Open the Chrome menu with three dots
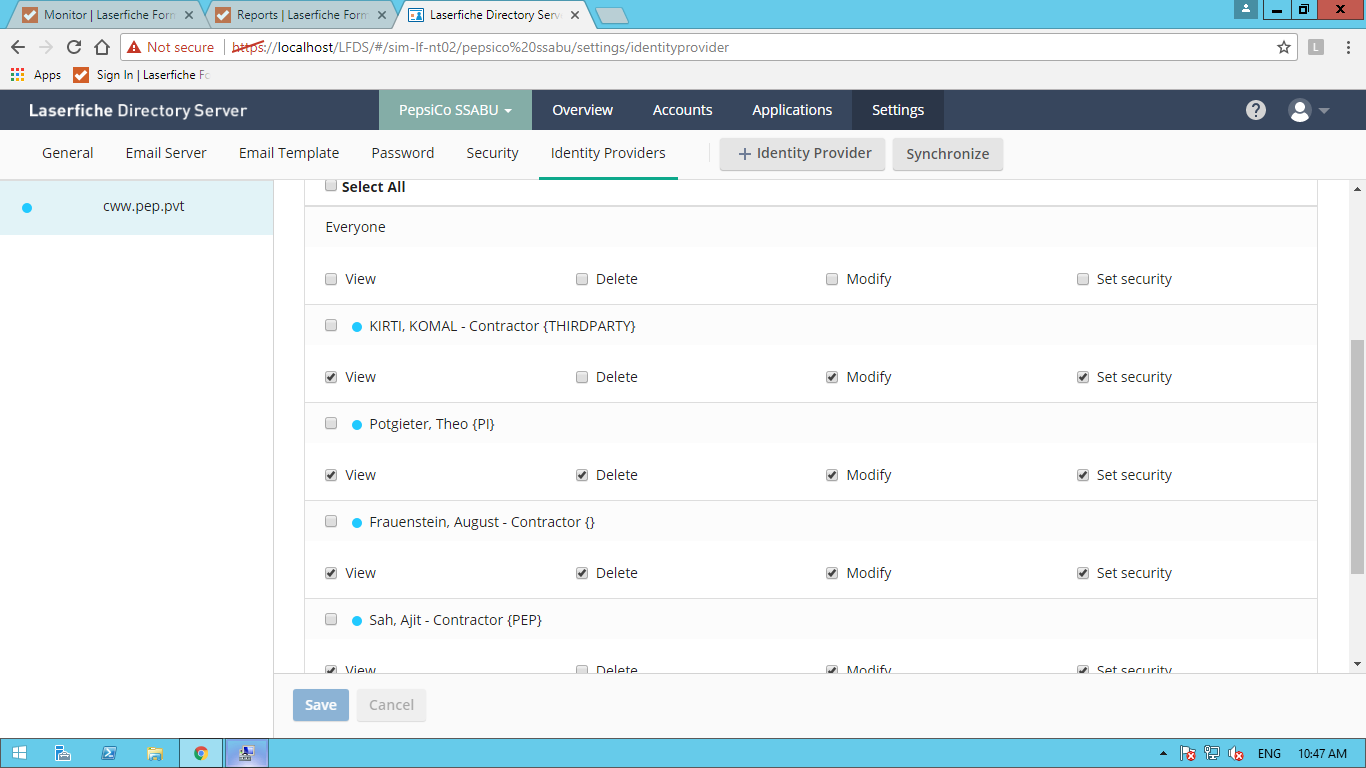Viewport: 1366px width, 768px height. coord(1348,47)
